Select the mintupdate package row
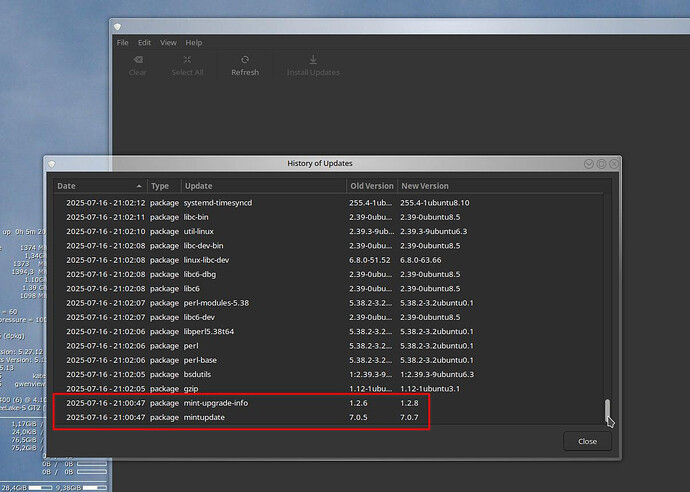 [240, 417]
